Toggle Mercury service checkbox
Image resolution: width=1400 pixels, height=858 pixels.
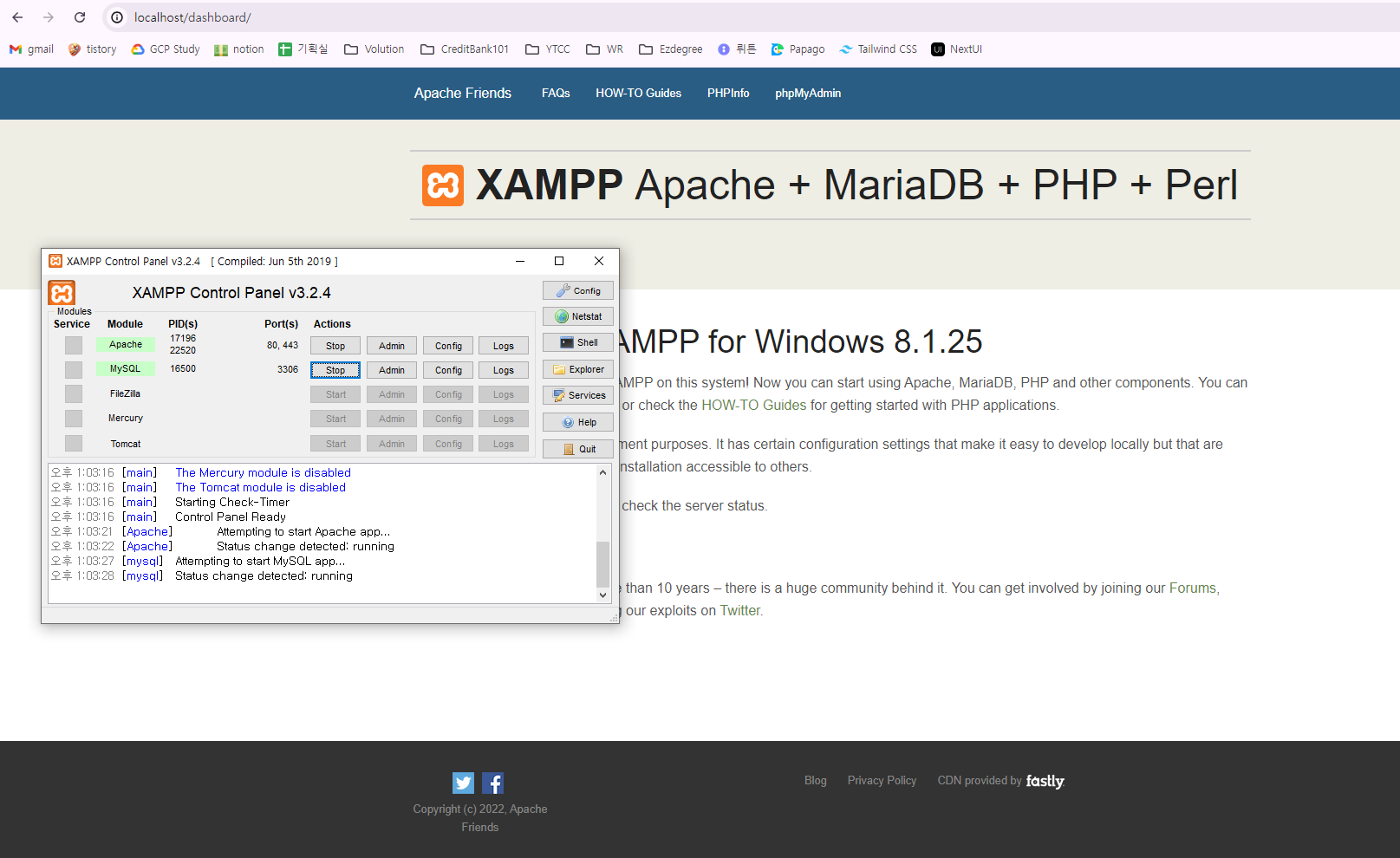[74, 418]
